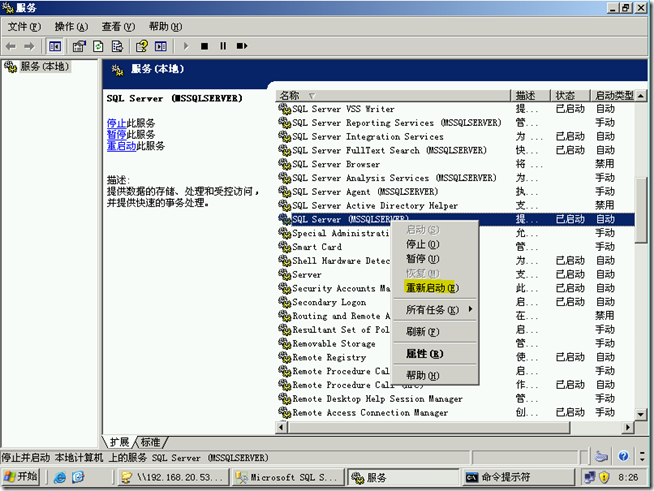
Task: Sort by the 状态 column header
Action: (571, 96)
